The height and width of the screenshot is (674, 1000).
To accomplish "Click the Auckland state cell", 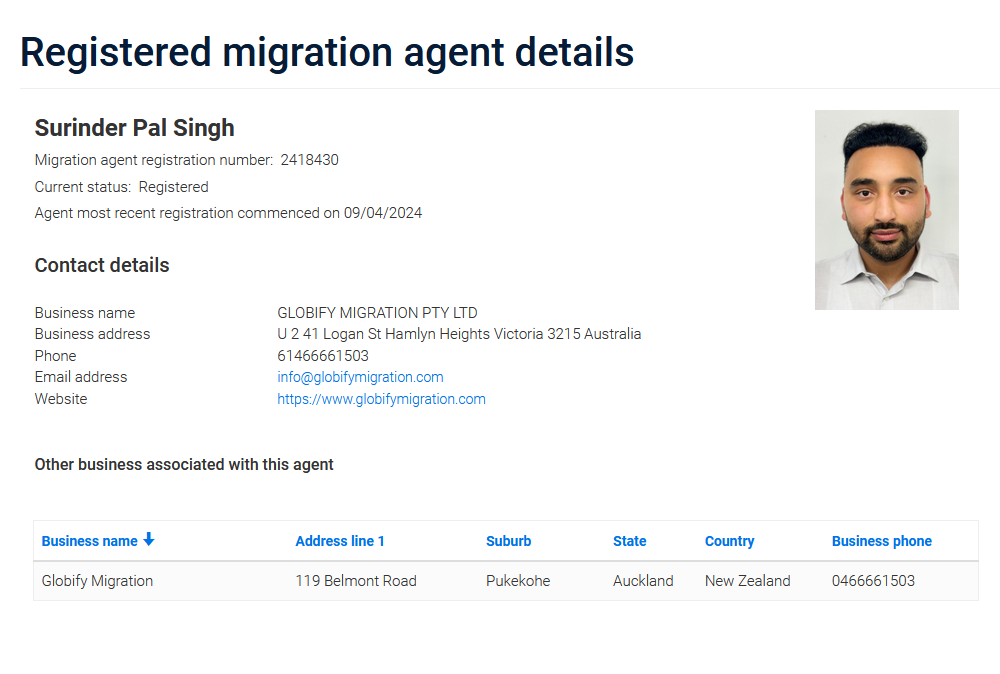I will tap(643, 581).
